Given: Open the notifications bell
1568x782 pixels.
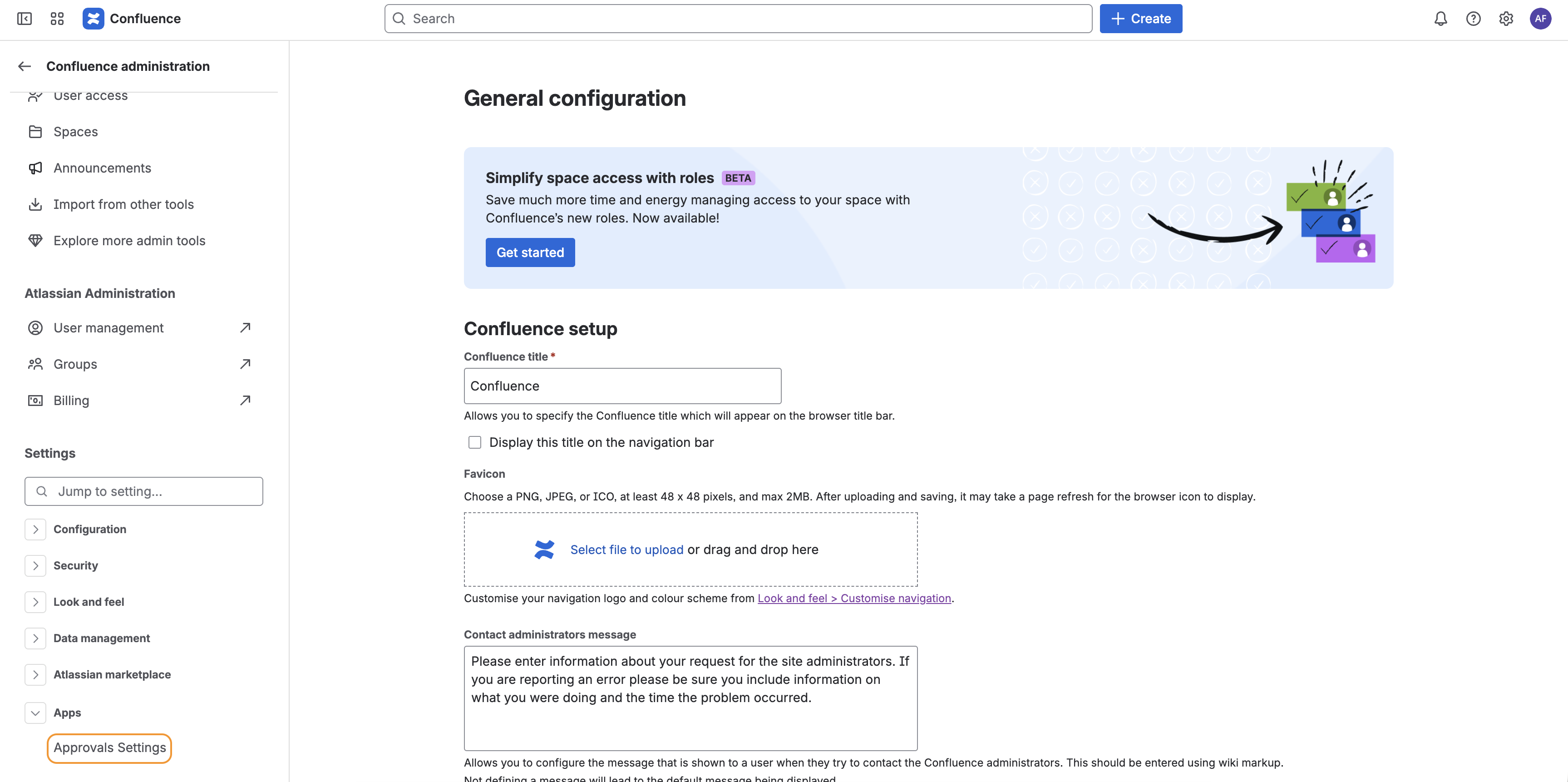Looking at the screenshot, I should (x=1440, y=19).
